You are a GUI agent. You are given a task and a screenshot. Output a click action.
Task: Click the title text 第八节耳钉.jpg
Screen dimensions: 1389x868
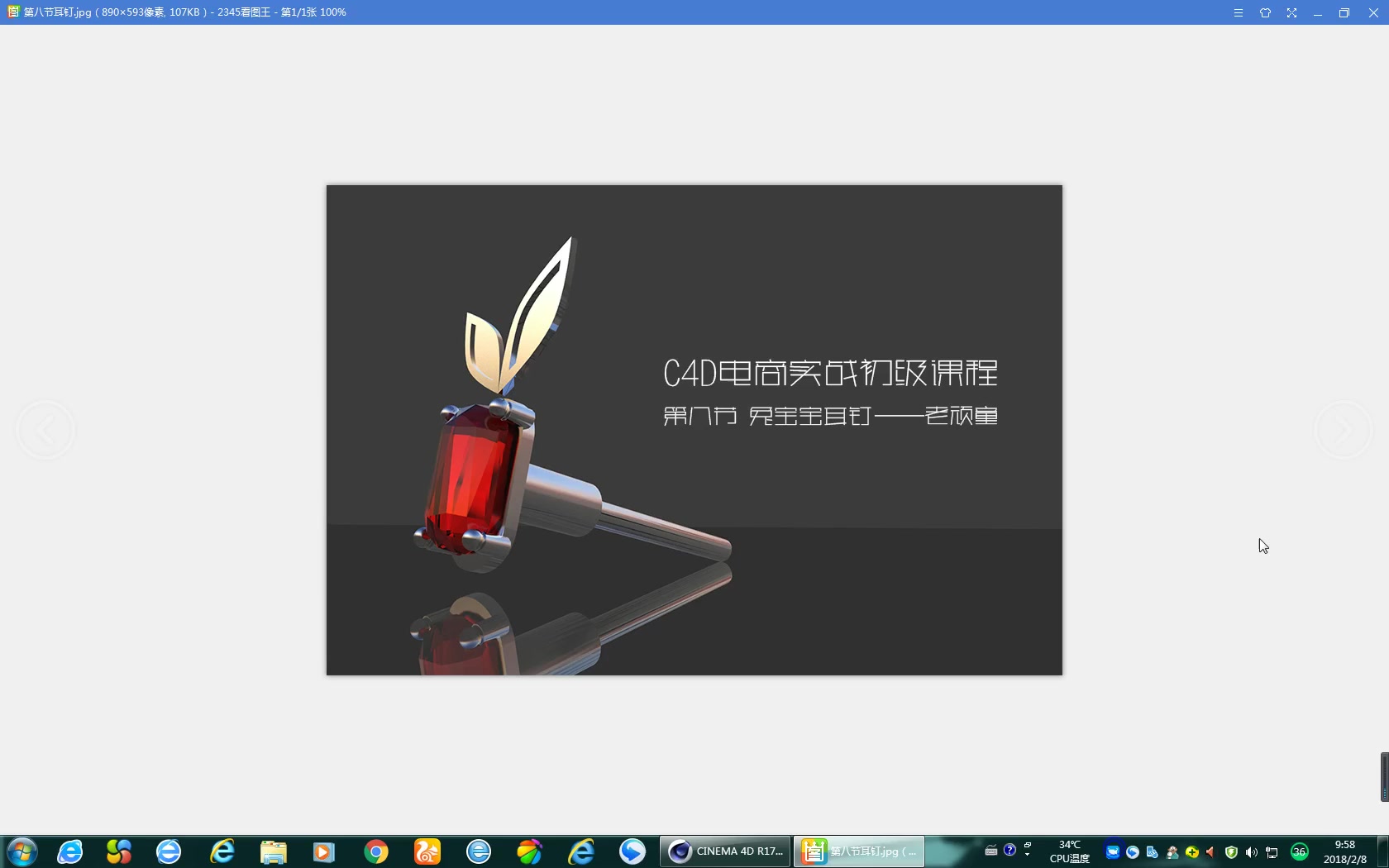(58, 12)
